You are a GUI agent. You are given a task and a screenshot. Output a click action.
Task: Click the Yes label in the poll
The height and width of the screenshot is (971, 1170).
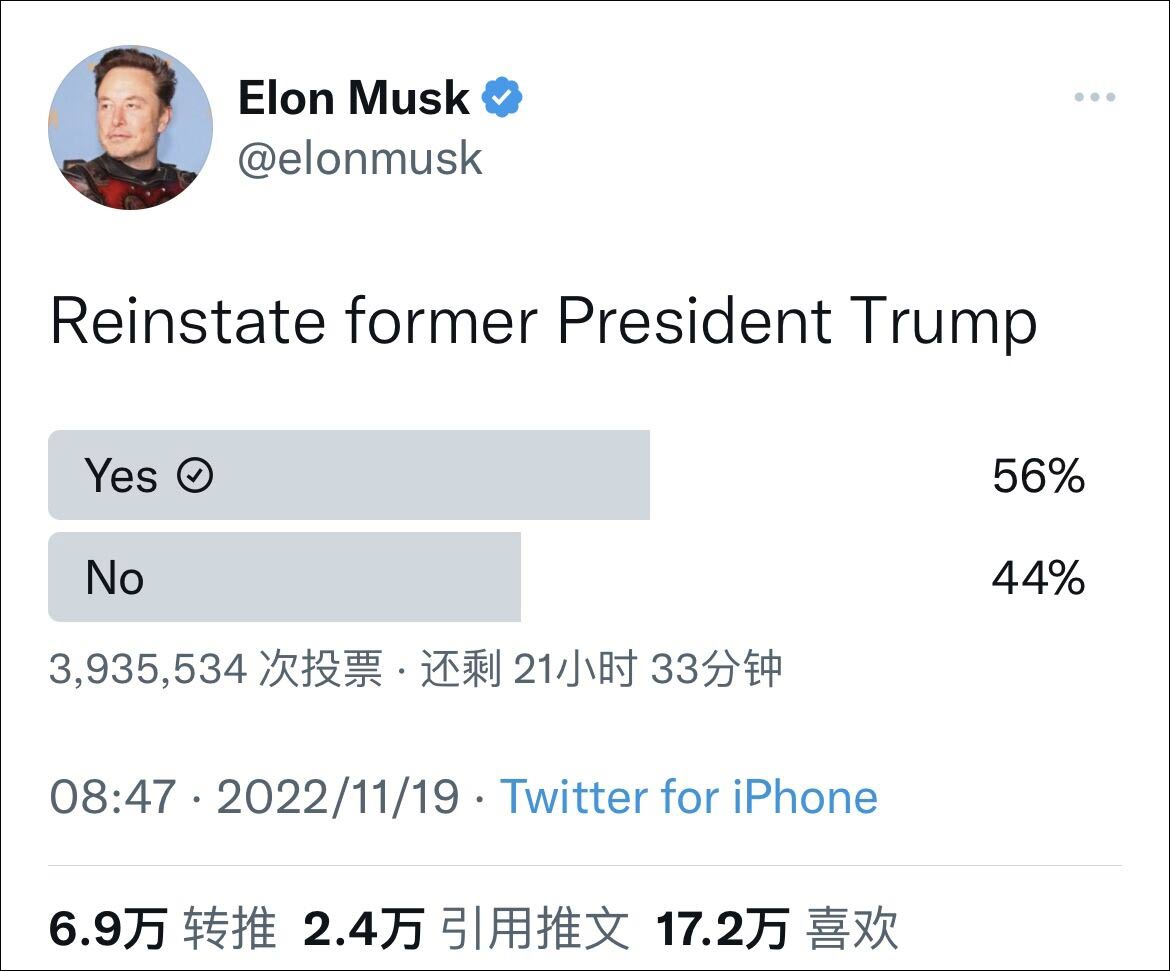pos(120,476)
